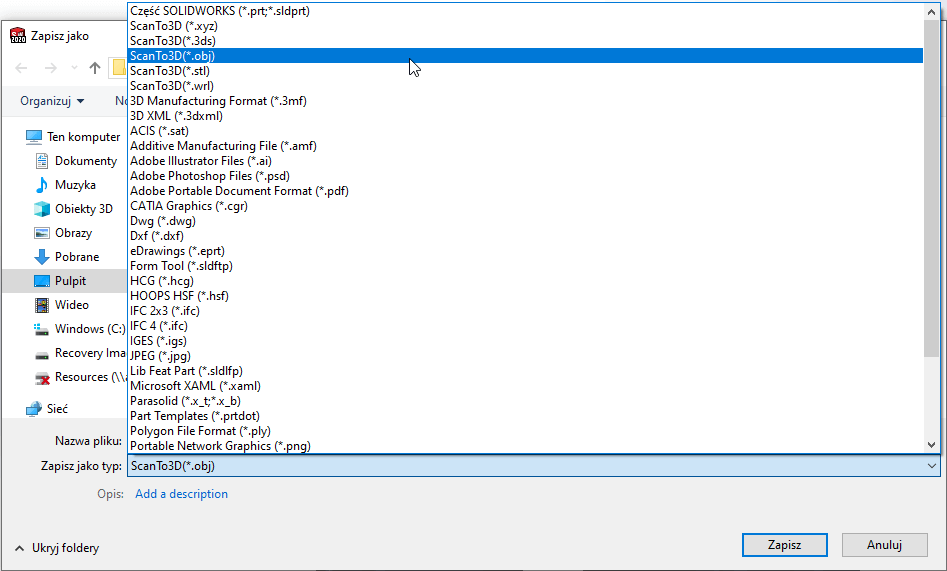Choose highlighted ScanTo3D(*.obj) file type
Viewport: 947px width, 571px height.
[525, 56]
